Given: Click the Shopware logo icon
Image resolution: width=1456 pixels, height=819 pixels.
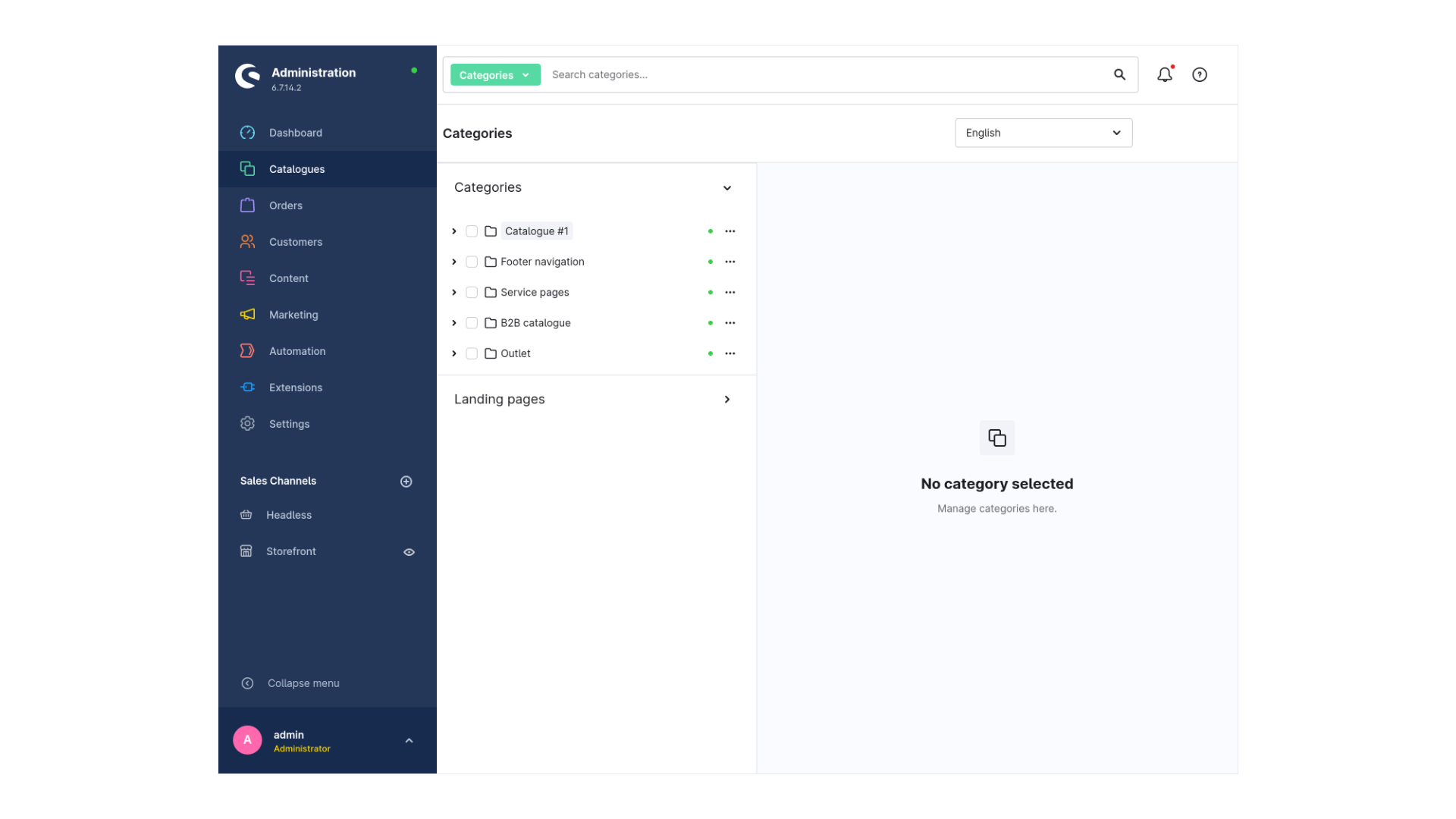Looking at the screenshot, I should click(247, 76).
